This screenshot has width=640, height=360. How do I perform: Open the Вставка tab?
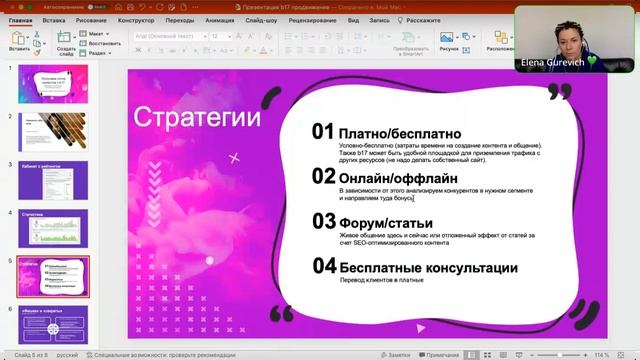(54, 20)
